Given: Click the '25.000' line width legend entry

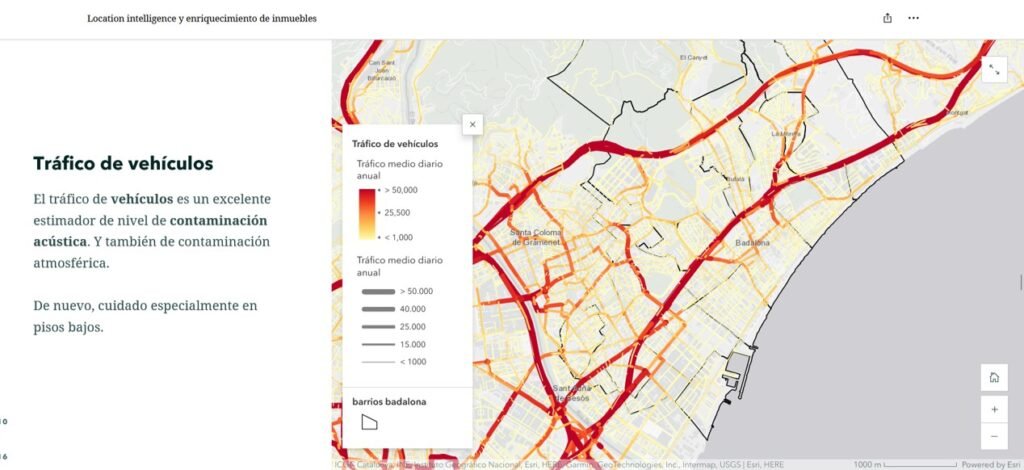Looking at the screenshot, I should pos(393,326).
